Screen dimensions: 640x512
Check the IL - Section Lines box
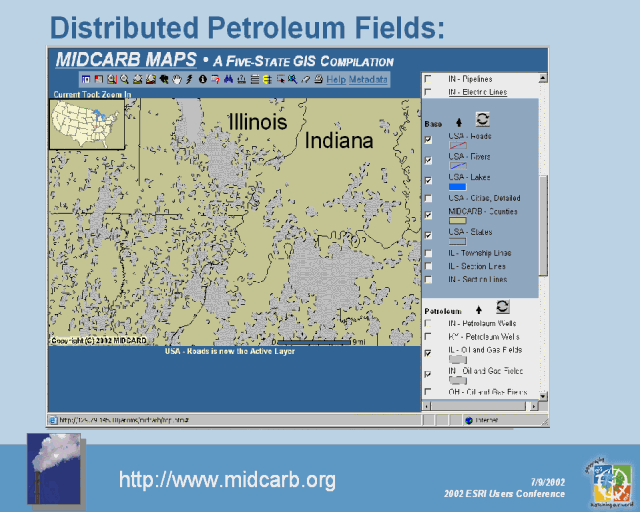pyautogui.click(x=428, y=266)
